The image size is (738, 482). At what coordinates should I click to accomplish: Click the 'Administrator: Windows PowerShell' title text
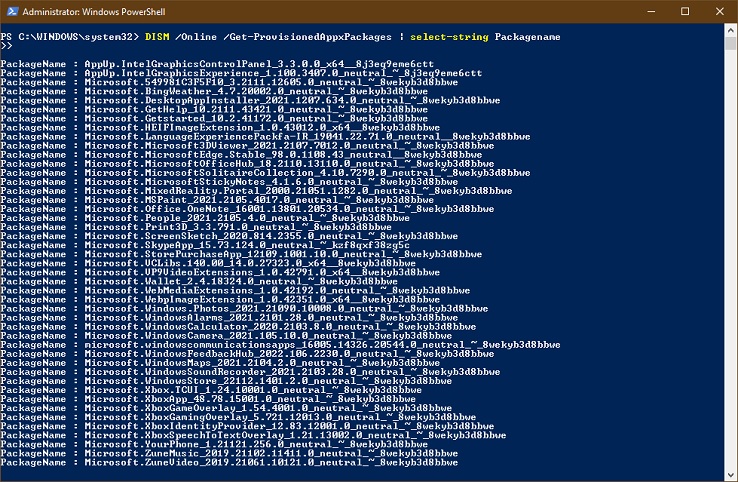(94, 12)
